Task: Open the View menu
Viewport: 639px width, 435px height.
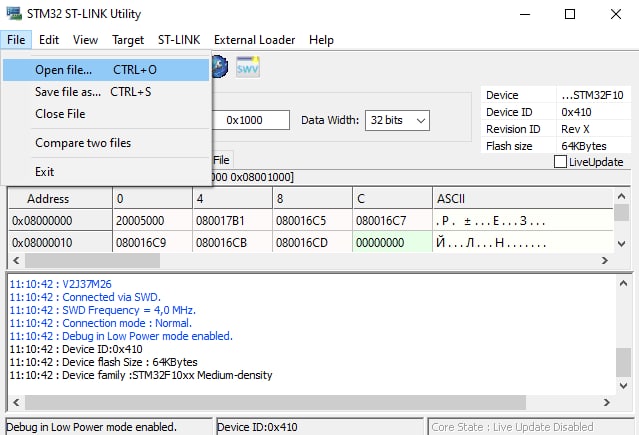Action: pyautogui.click(x=86, y=40)
